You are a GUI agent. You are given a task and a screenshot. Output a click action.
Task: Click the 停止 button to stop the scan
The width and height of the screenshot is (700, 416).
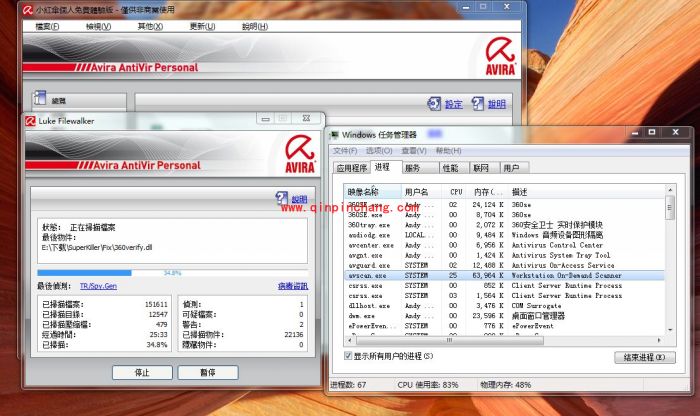(x=142, y=372)
